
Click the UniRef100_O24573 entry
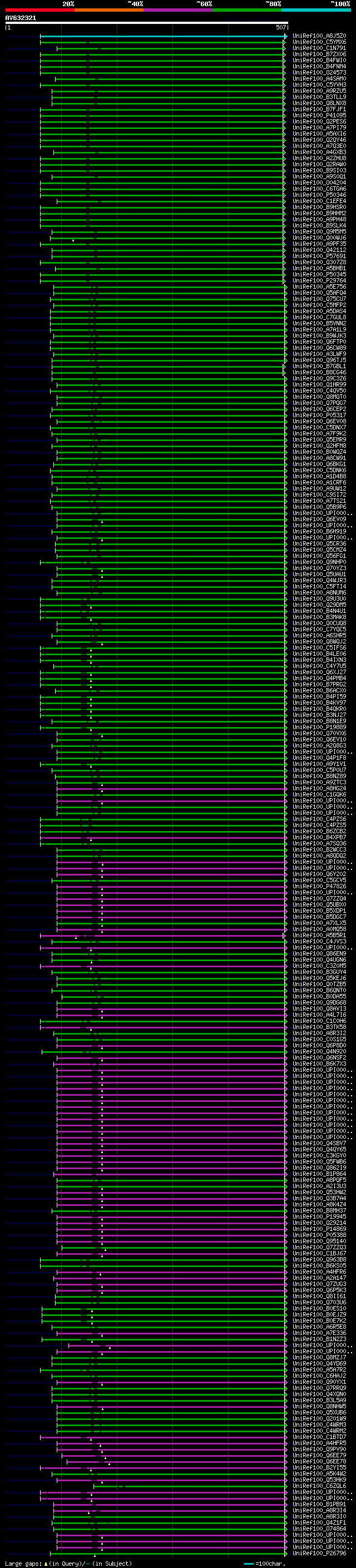pos(319,72)
